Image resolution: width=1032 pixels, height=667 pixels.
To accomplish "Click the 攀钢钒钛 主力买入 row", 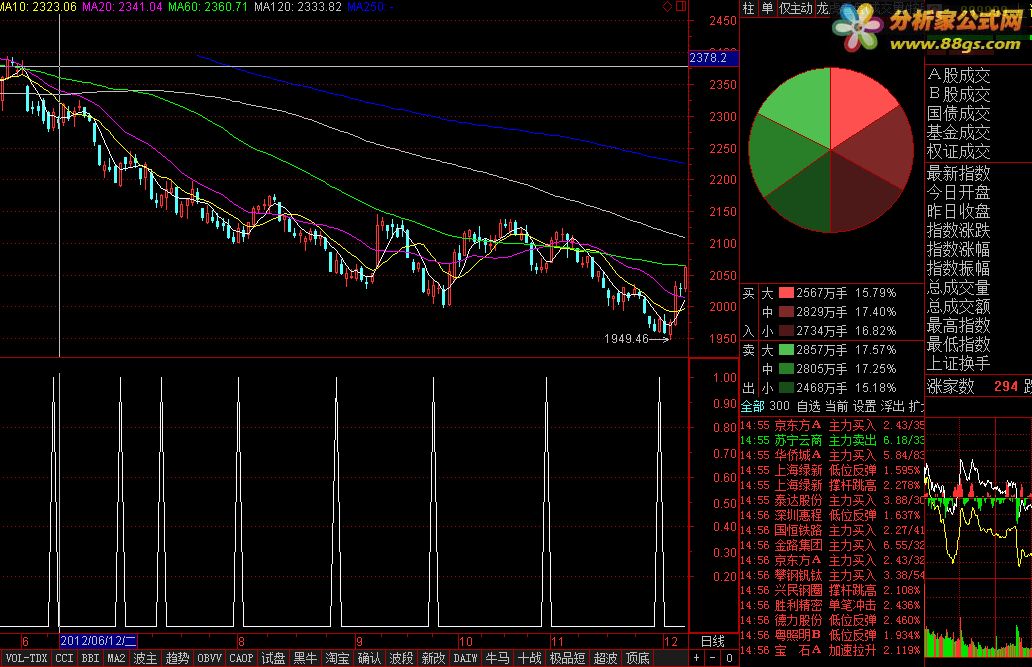I will (x=832, y=575).
